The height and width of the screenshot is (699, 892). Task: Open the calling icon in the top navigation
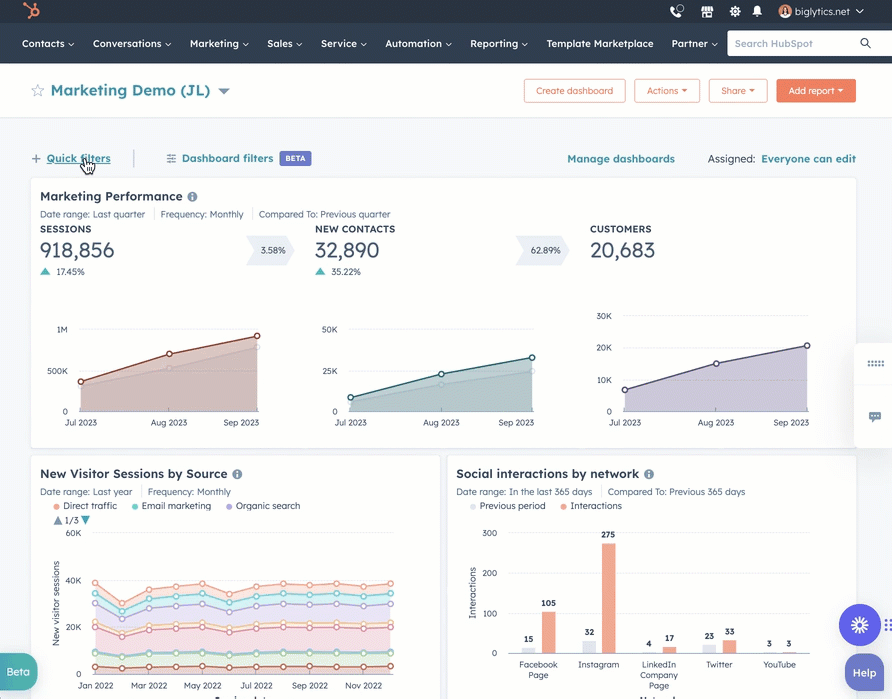tap(676, 11)
